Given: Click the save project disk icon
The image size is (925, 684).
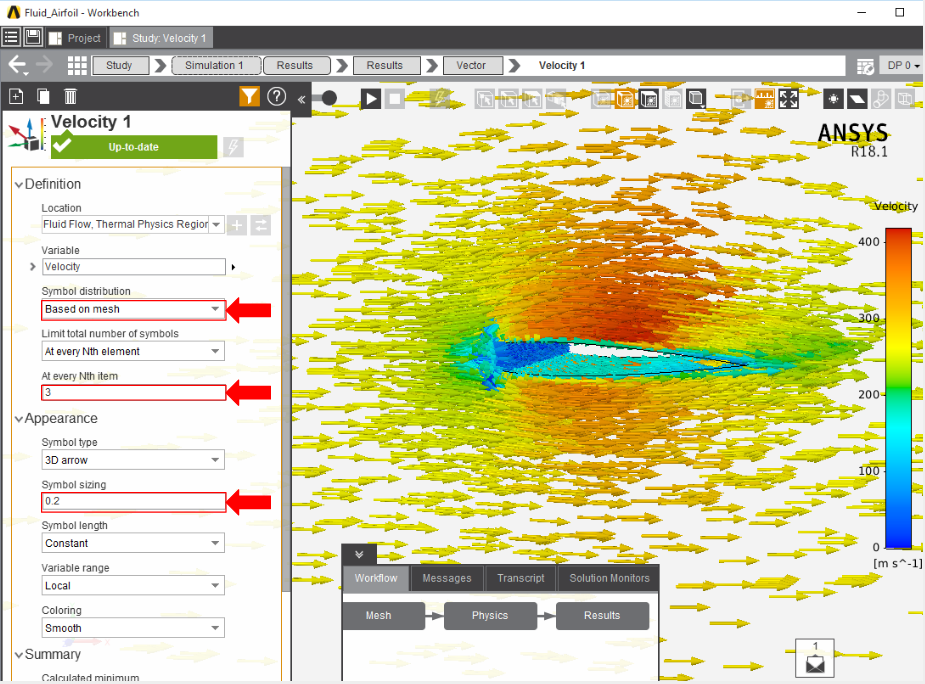Looking at the screenshot, I should 33,38.
